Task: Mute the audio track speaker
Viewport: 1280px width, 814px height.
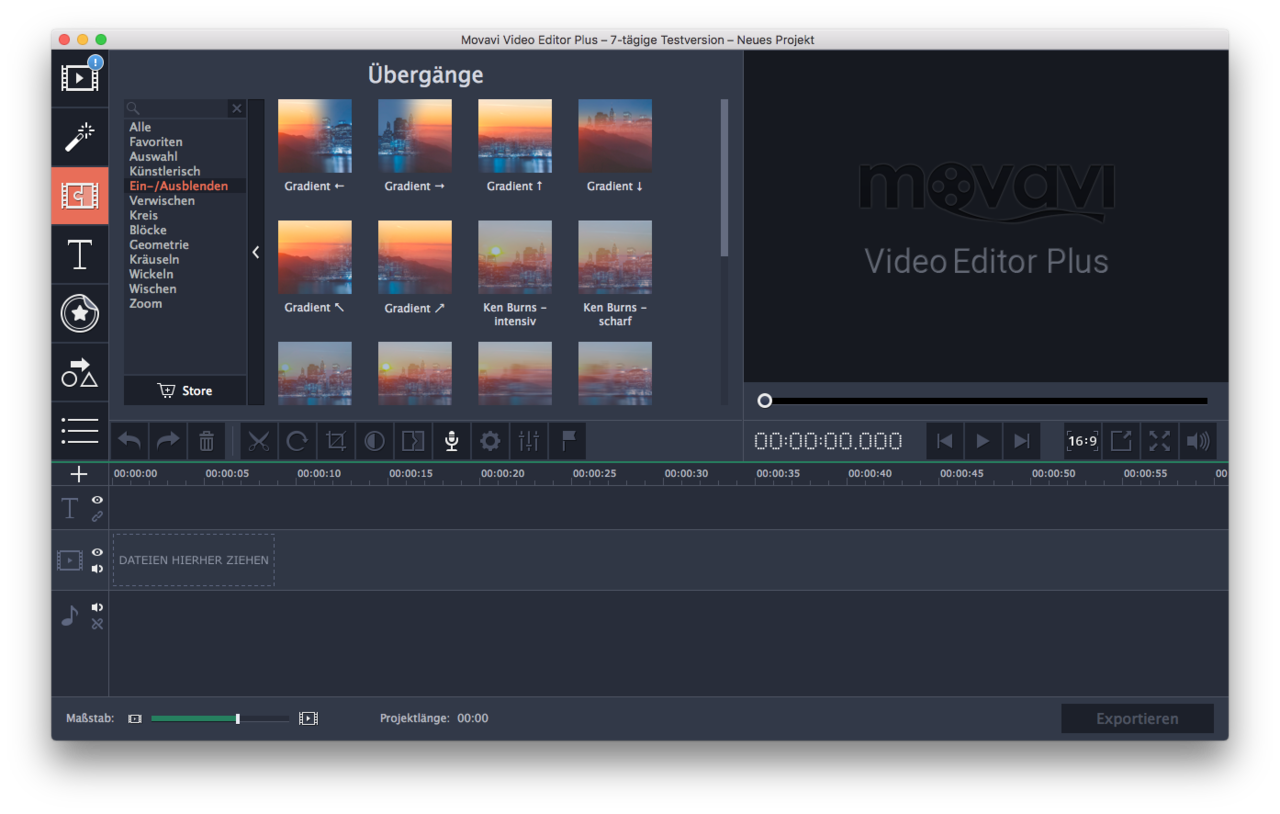Action: pos(97,607)
